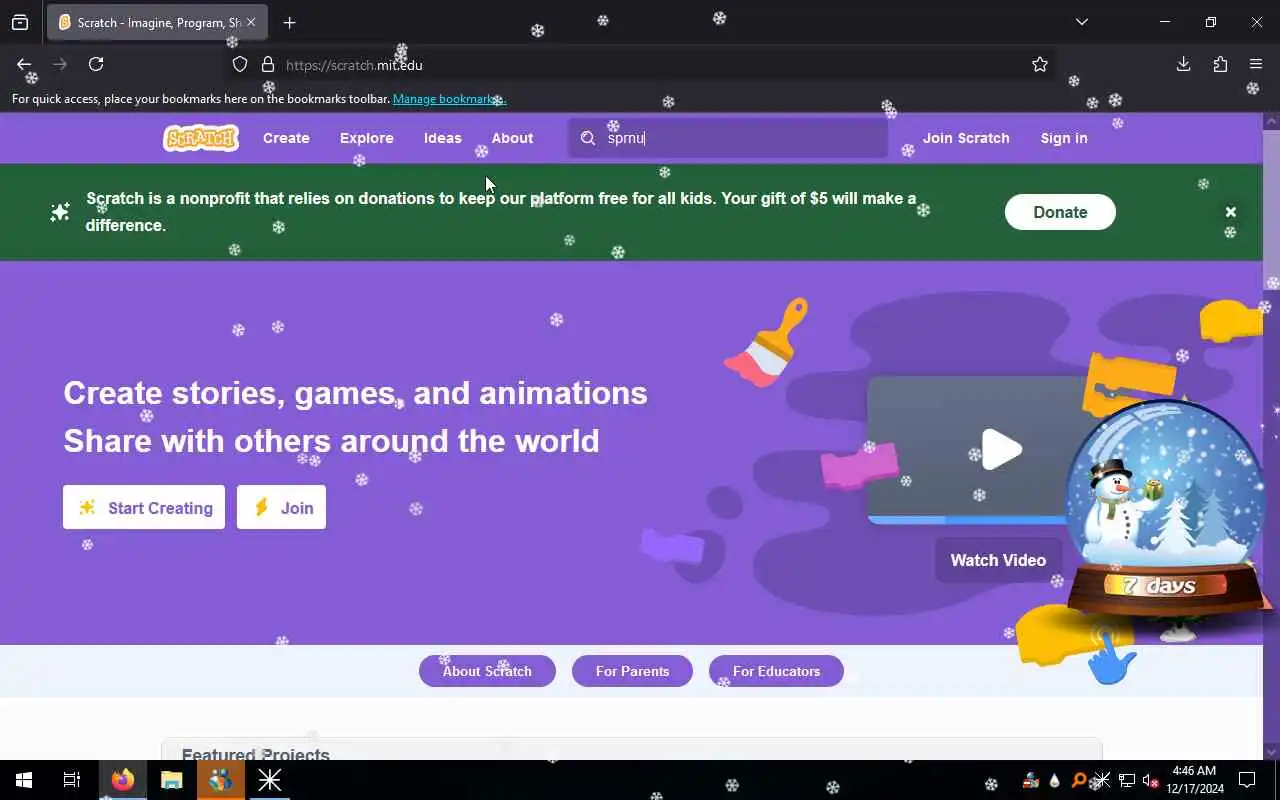Click Start Creating button
This screenshot has height=800, width=1280.
click(144, 508)
